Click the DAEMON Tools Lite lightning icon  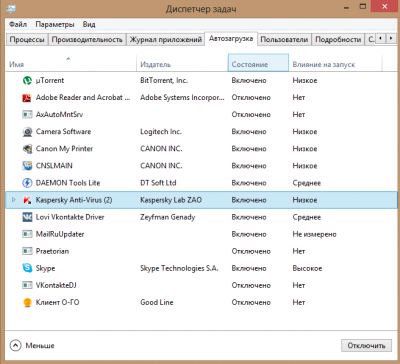[x=27, y=183]
